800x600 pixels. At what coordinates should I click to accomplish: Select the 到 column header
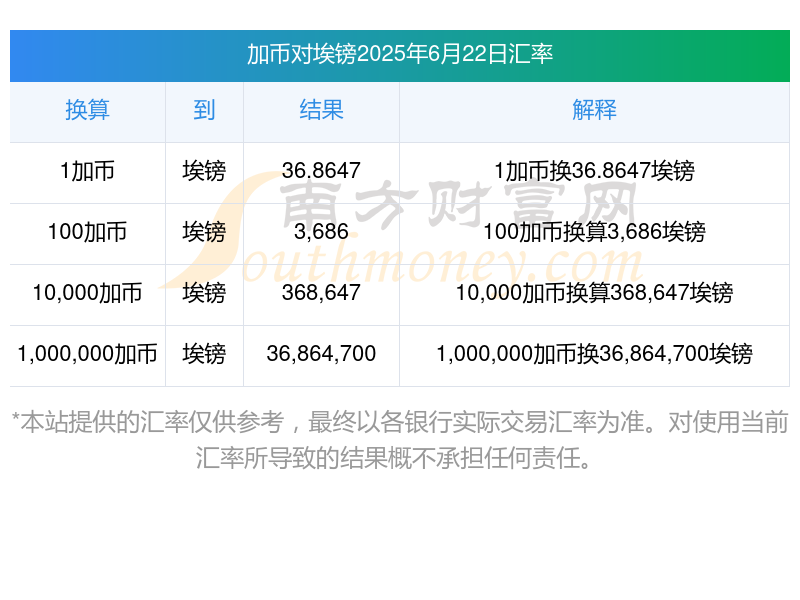pos(204,110)
